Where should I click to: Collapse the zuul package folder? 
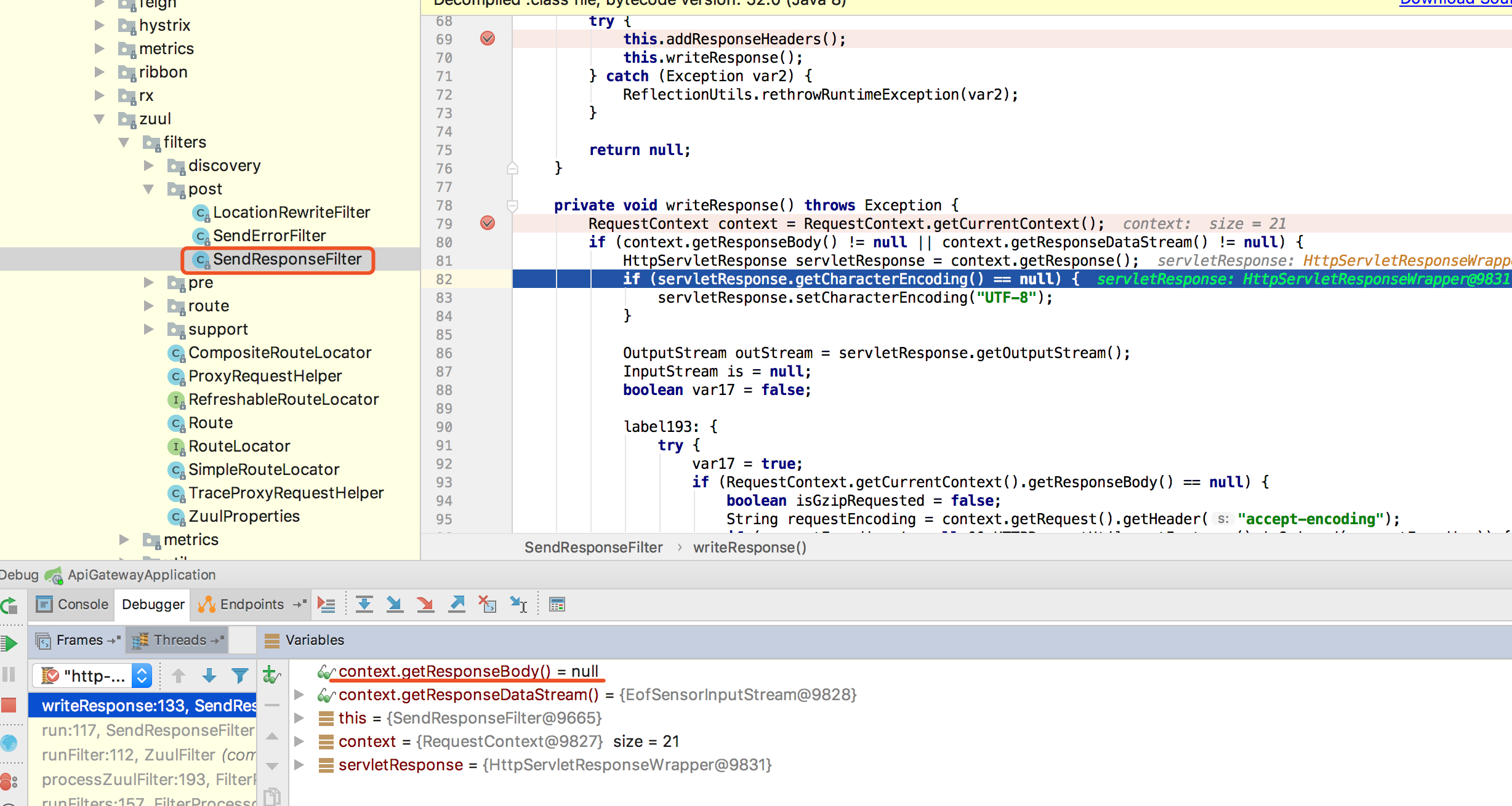coord(99,119)
